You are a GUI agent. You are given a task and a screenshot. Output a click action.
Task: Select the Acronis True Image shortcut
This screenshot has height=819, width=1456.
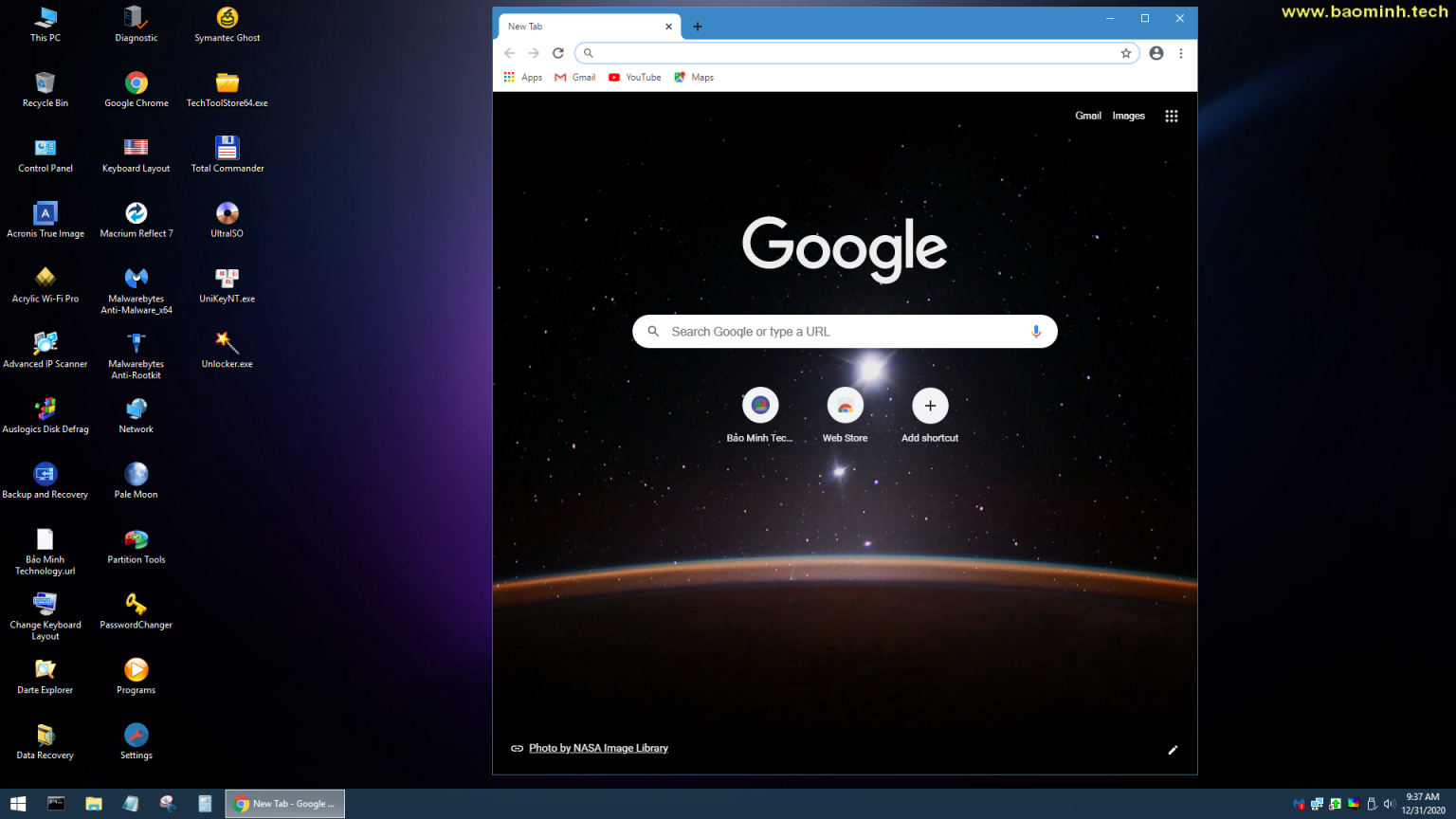tap(45, 221)
